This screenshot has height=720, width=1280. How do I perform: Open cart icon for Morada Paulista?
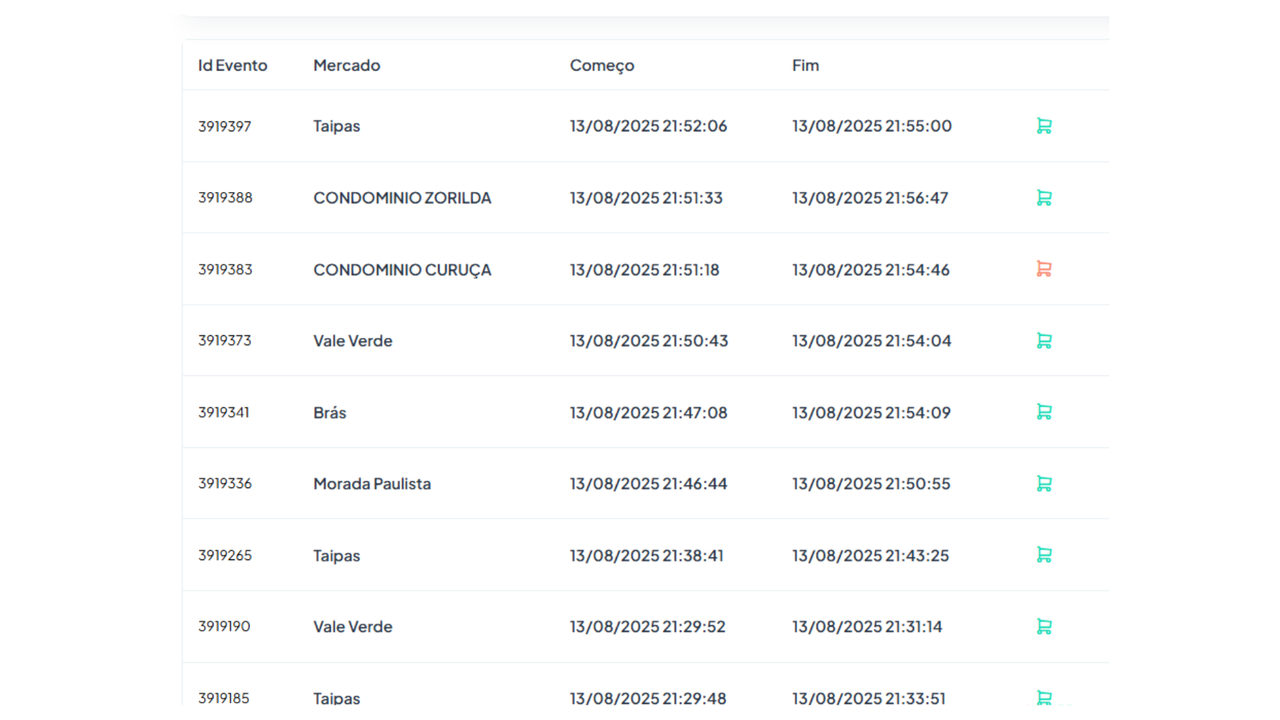1044,484
